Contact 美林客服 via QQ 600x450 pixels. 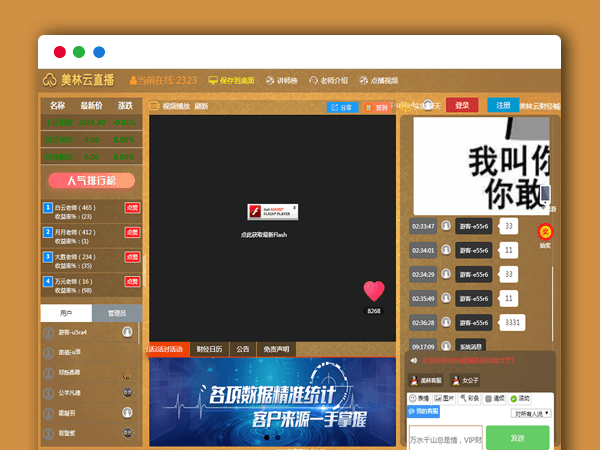[x=426, y=380]
